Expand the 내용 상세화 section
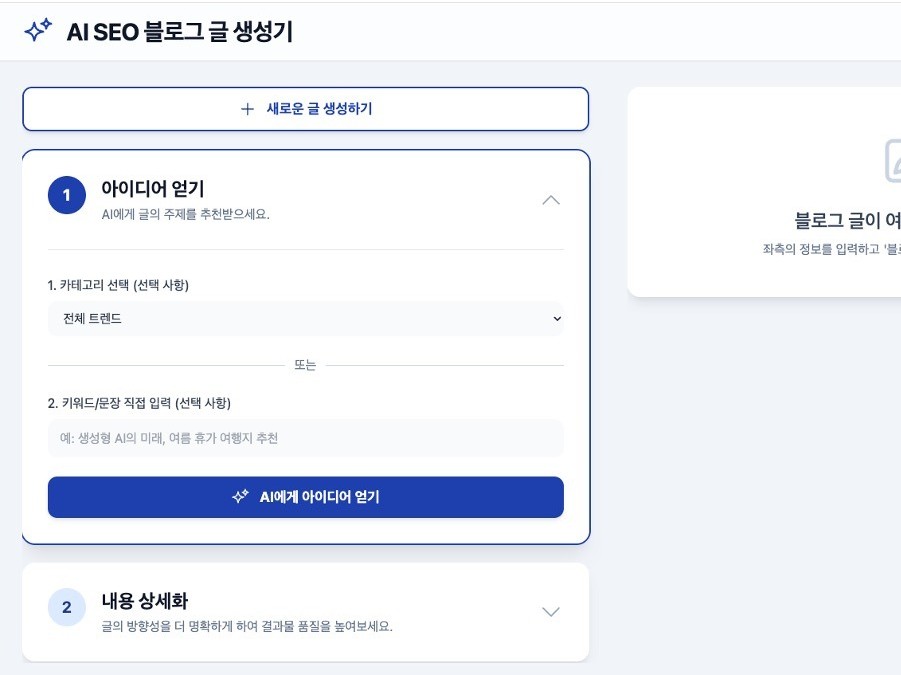Screen dimensions: 901x675 (x=549, y=610)
